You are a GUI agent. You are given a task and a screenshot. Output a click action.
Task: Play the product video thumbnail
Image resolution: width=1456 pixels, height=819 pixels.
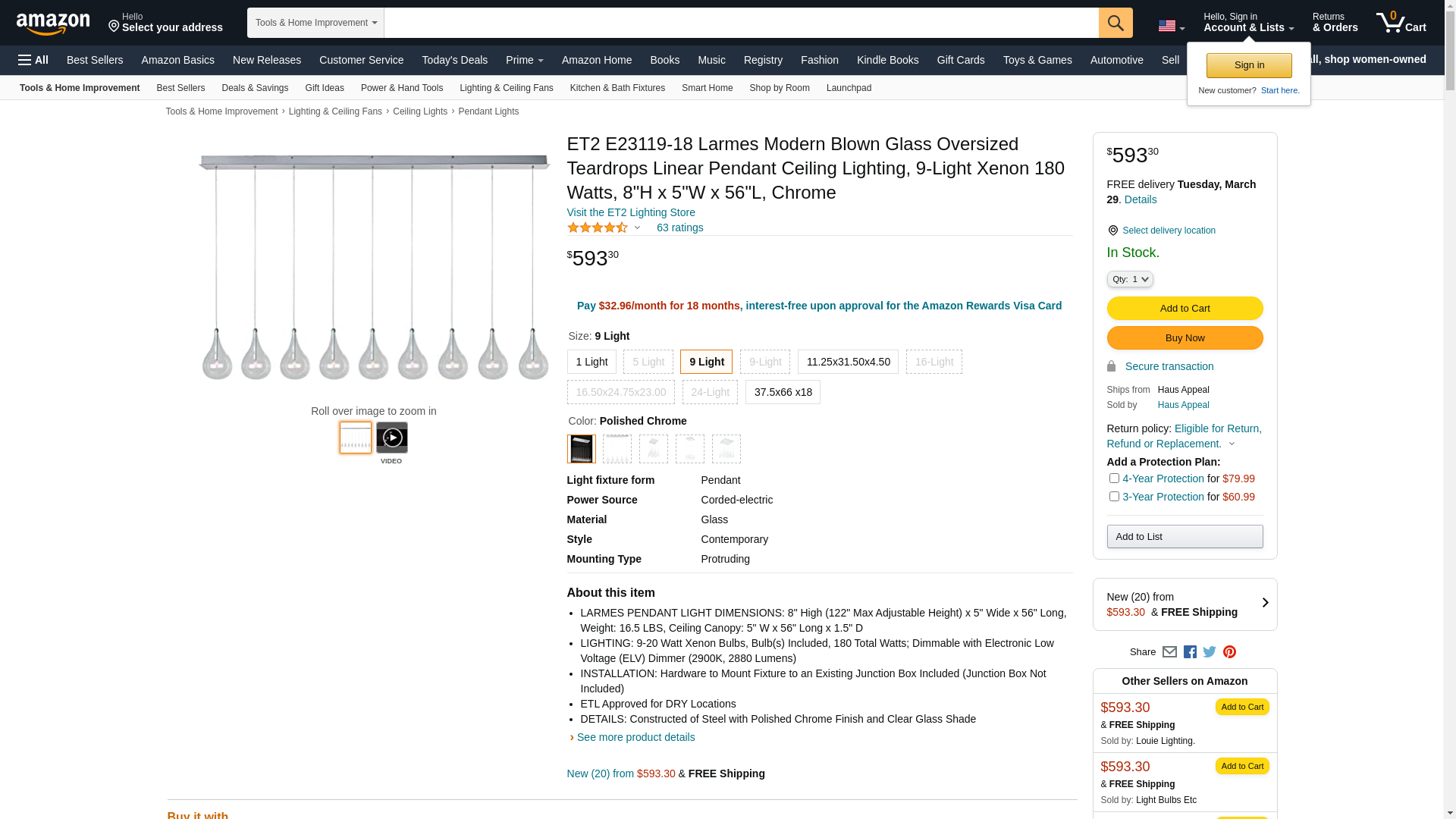391,438
